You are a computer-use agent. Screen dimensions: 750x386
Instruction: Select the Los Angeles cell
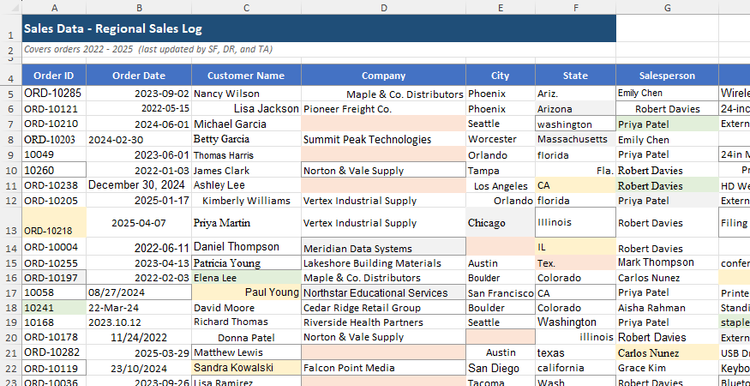[x=500, y=186]
